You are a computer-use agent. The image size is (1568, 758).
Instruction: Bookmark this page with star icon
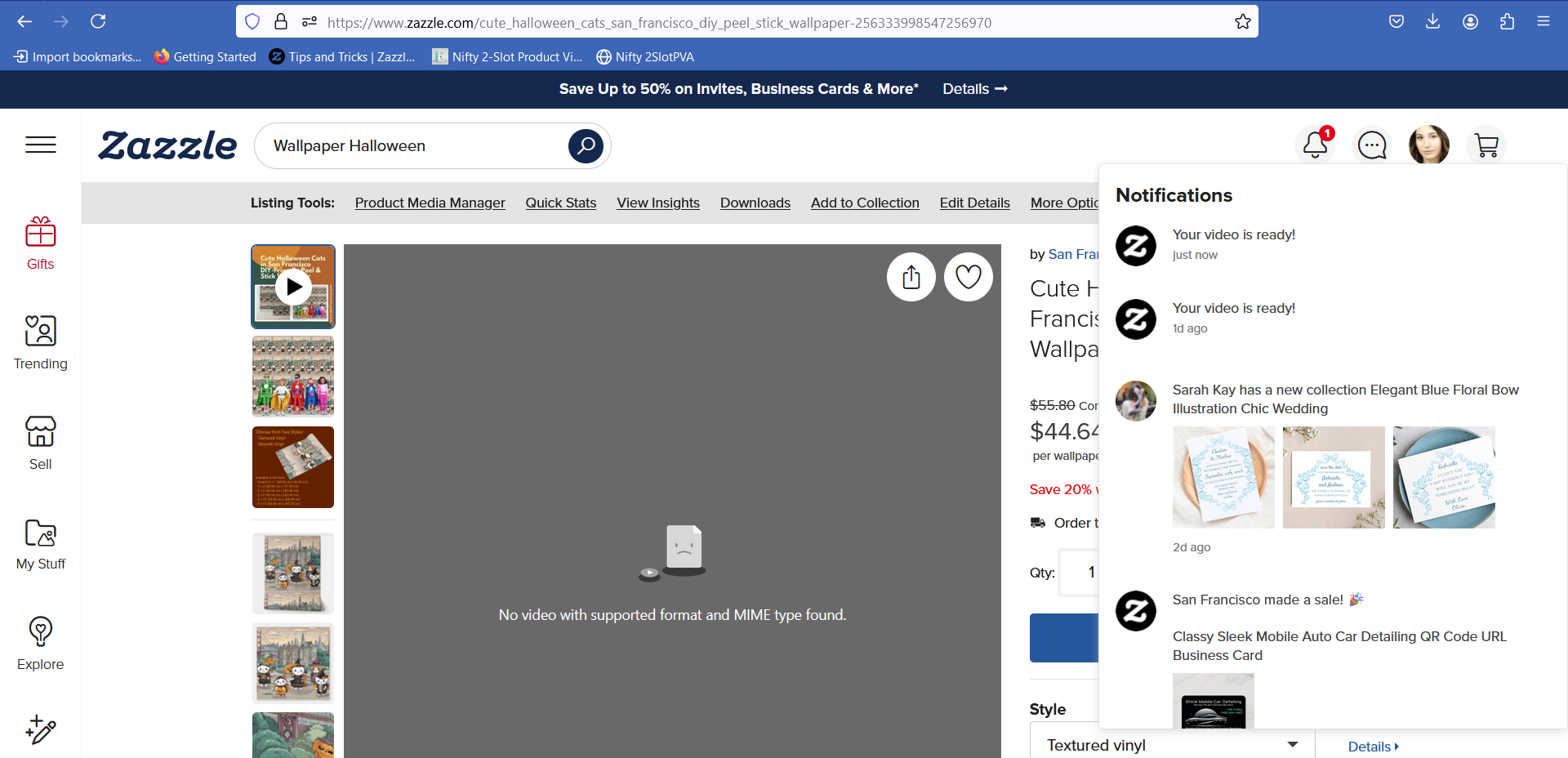pyautogui.click(x=1243, y=22)
